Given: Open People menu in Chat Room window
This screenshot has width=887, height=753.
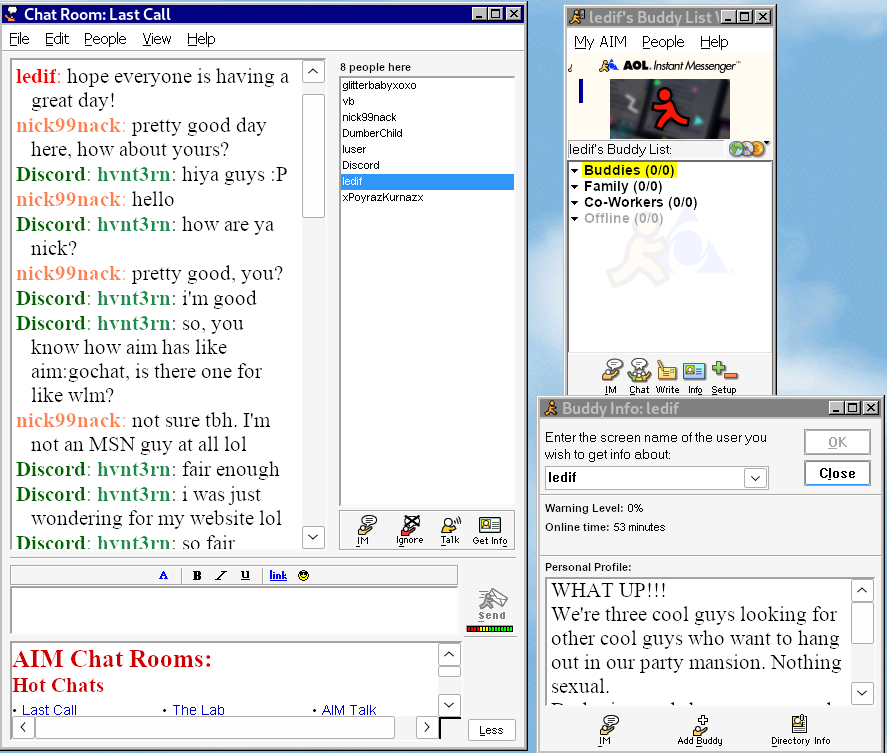Looking at the screenshot, I should (105, 39).
